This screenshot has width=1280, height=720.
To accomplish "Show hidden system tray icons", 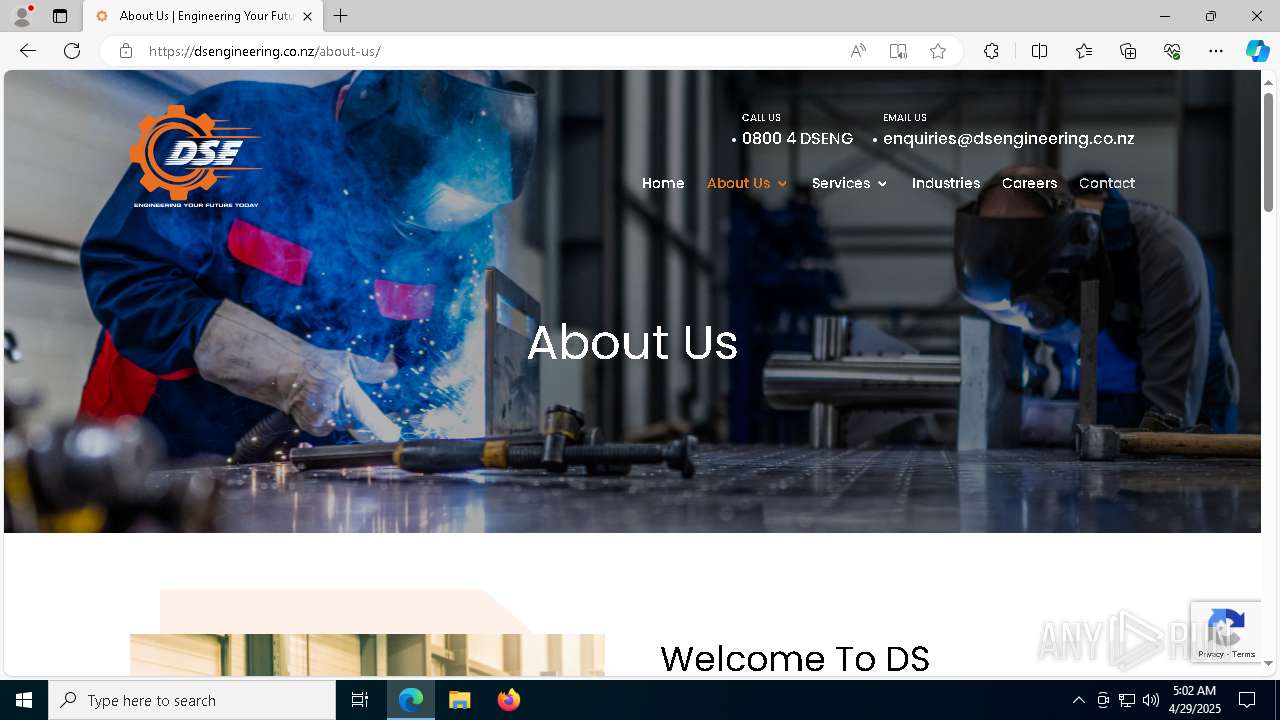I will 1078,700.
